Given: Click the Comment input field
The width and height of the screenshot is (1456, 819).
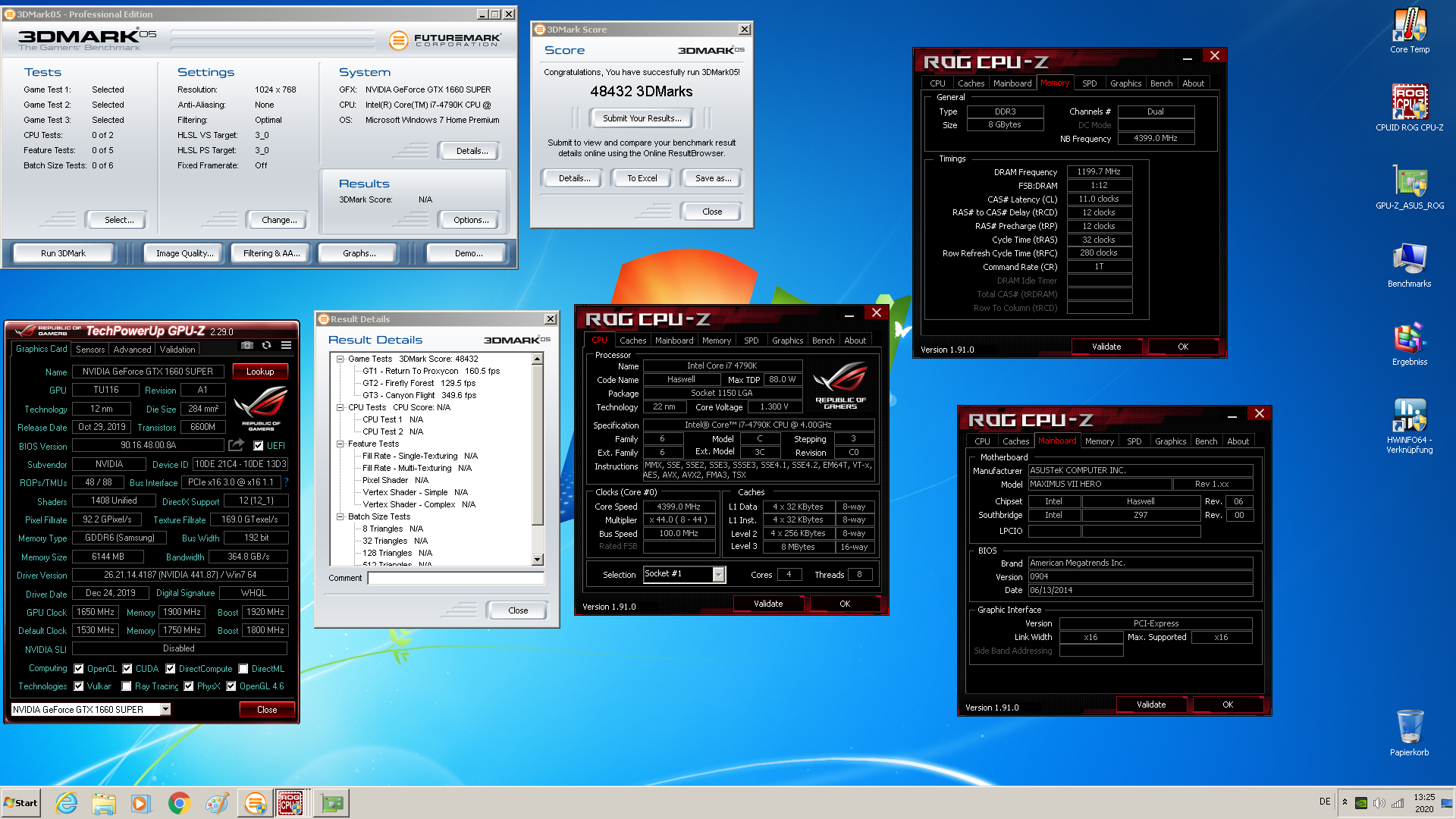Looking at the screenshot, I should click(456, 578).
